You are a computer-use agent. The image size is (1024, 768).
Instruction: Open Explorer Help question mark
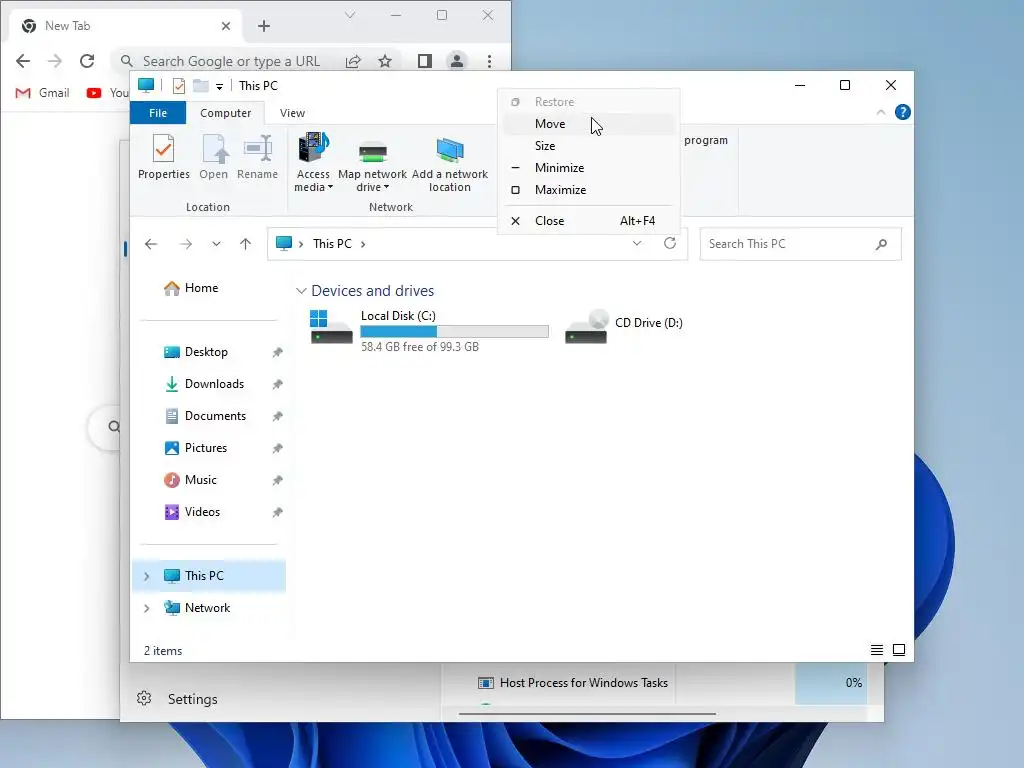coord(903,112)
